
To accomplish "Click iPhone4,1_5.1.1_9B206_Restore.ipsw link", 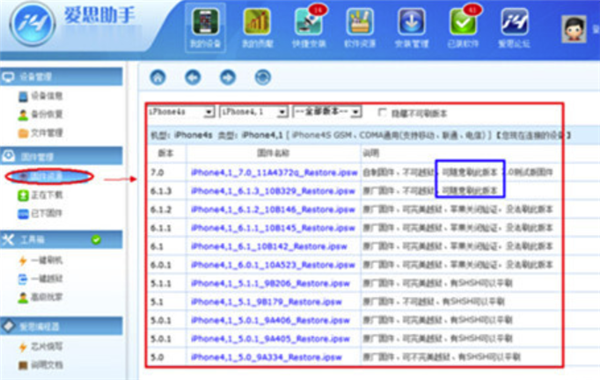I will click(x=270, y=284).
